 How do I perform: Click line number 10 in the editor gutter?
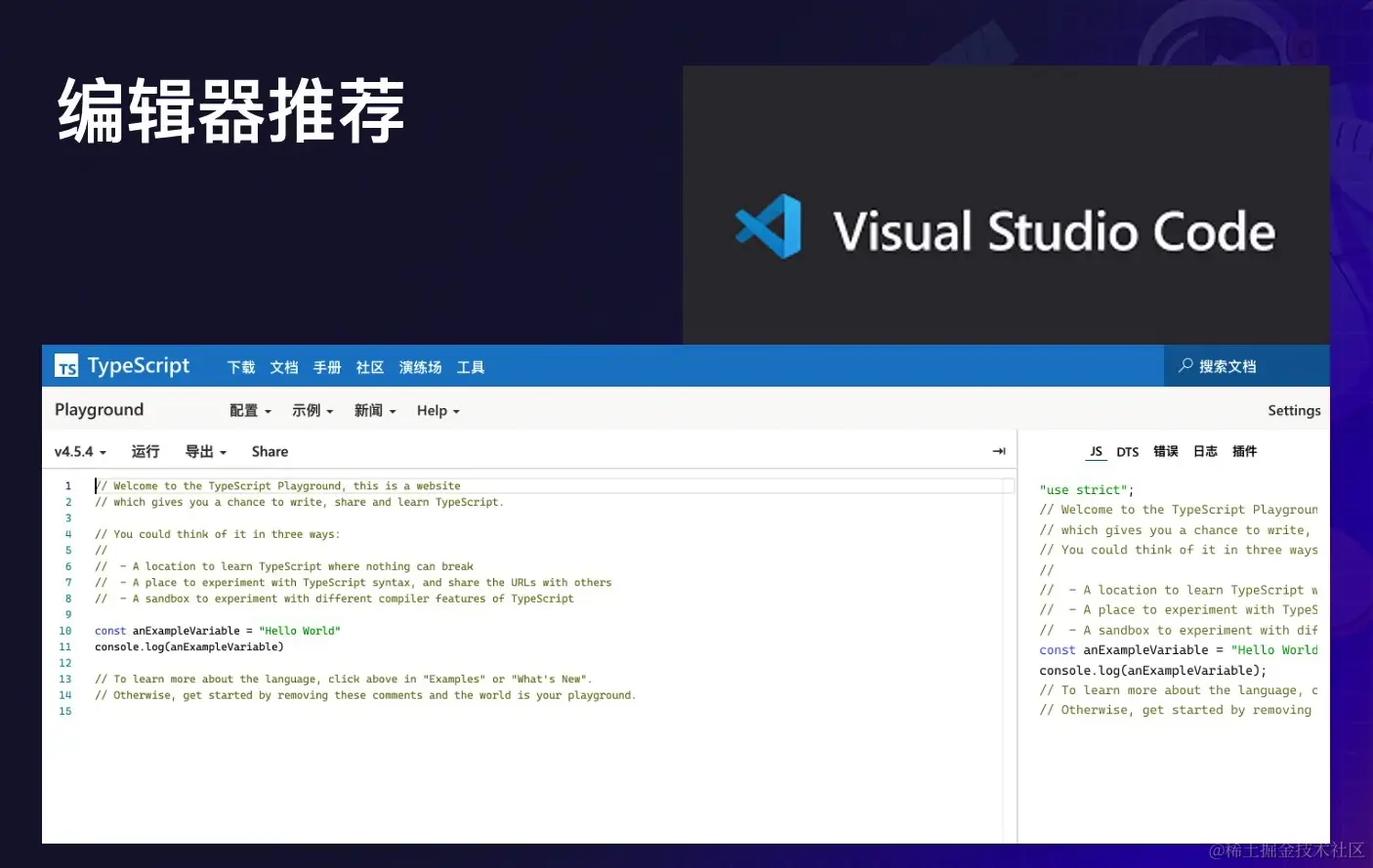pyautogui.click(x=65, y=631)
